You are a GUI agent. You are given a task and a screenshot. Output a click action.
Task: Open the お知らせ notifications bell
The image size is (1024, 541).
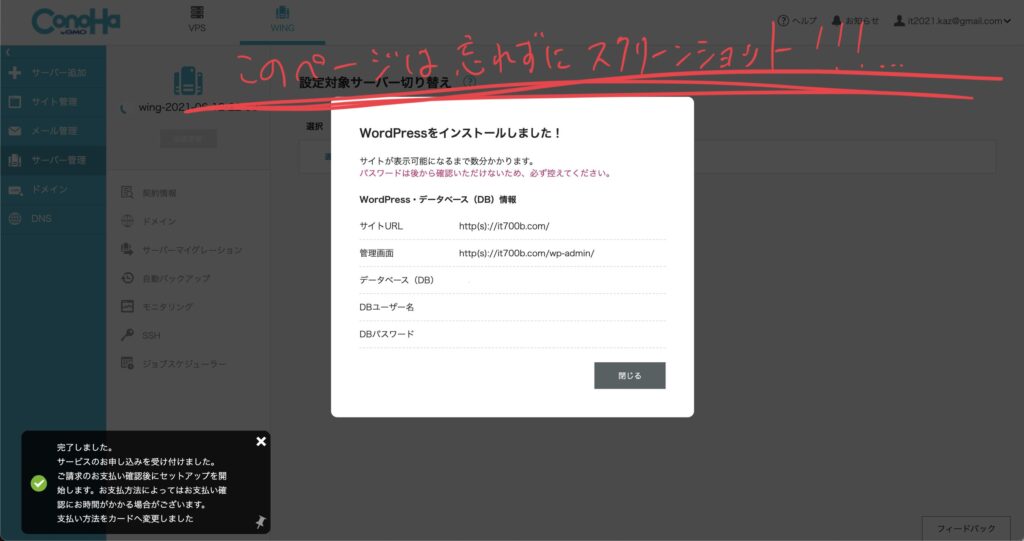tap(855, 21)
